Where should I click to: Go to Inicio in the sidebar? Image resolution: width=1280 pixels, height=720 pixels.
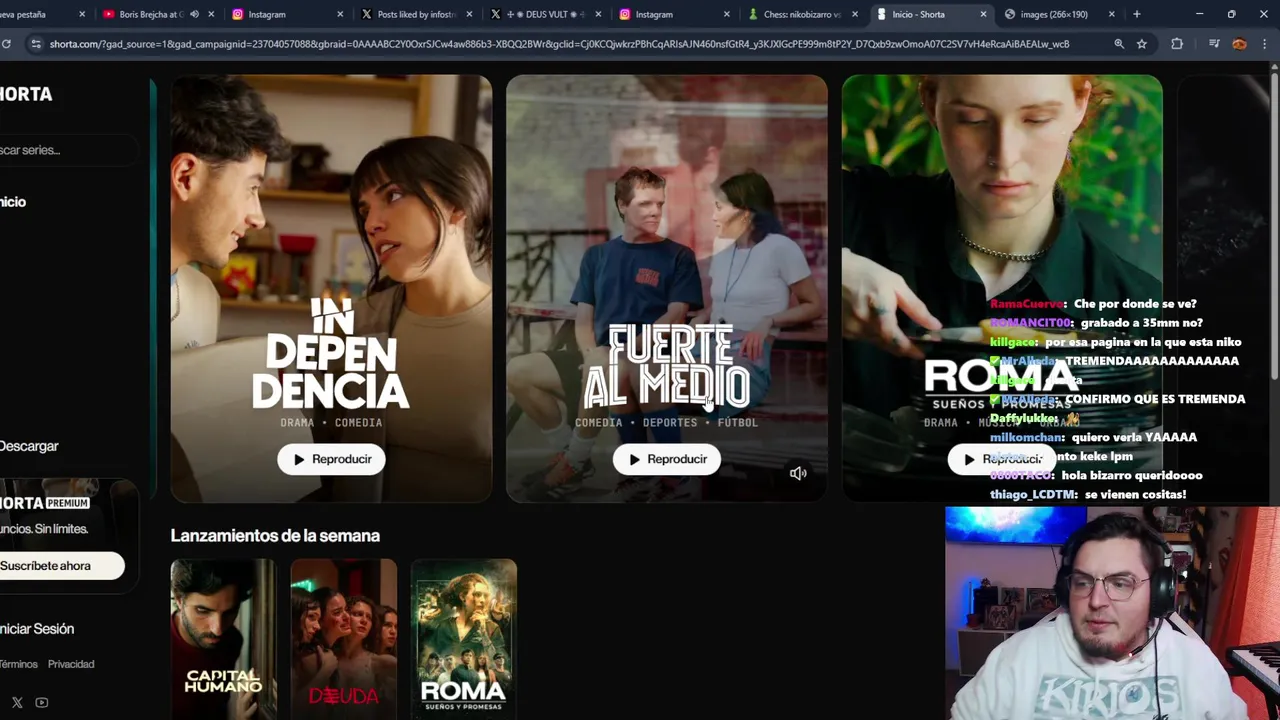pos(13,202)
